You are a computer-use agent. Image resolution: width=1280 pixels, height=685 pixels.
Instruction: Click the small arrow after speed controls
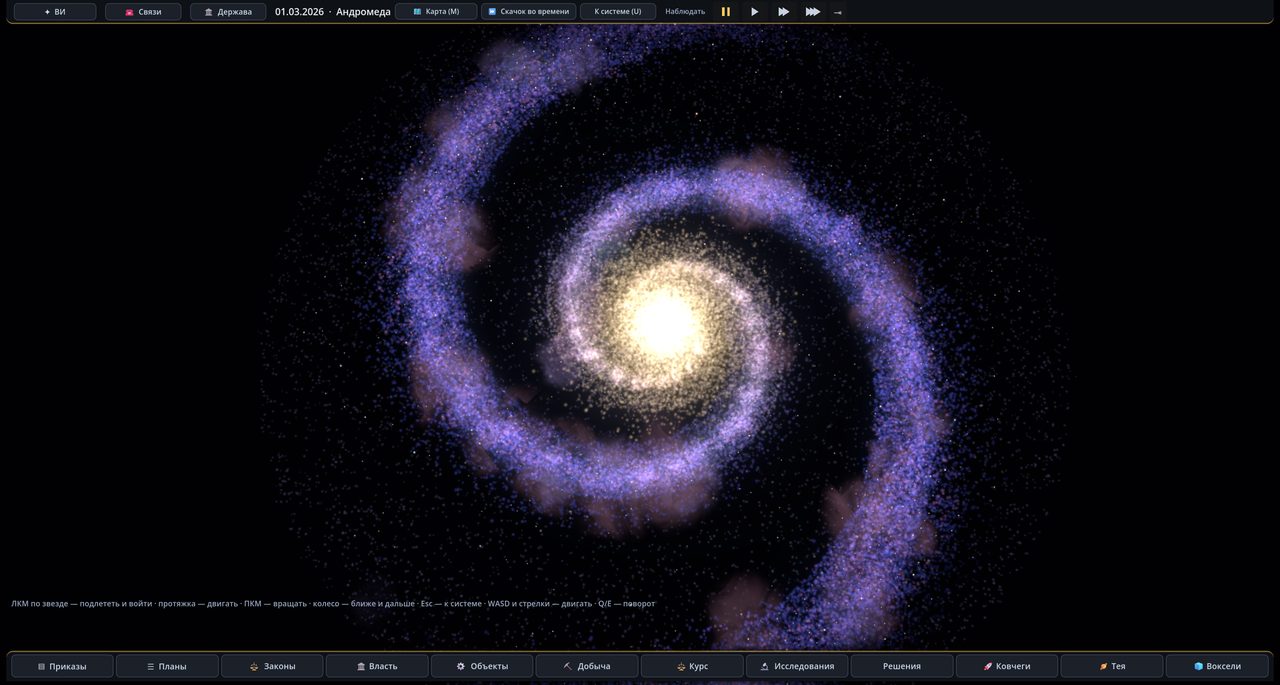point(838,12)
